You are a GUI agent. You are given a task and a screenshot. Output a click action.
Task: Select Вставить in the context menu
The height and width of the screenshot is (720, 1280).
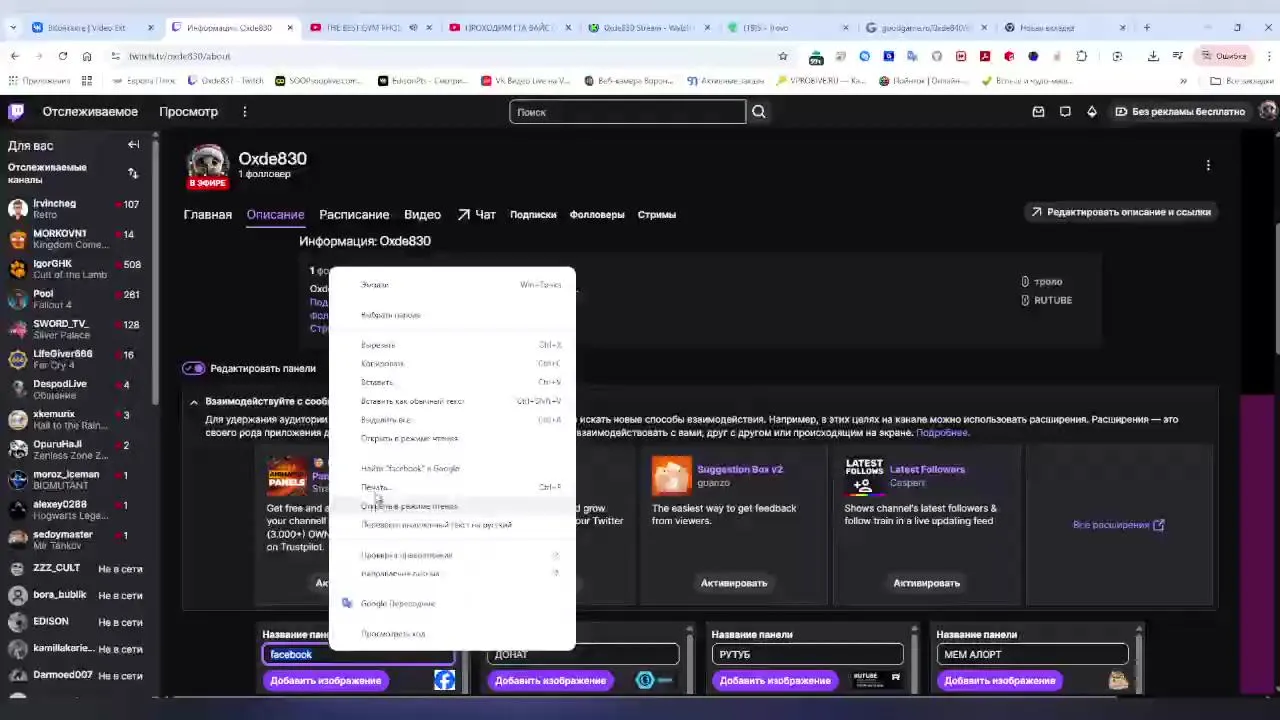tap(452, 382)
